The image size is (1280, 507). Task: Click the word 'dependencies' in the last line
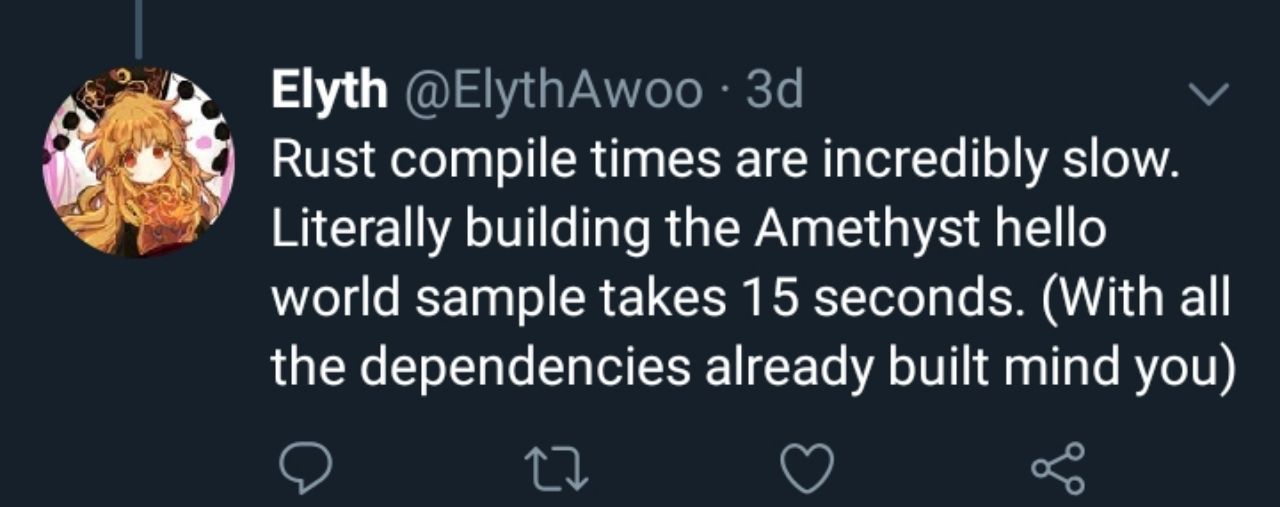pos(523,369)
